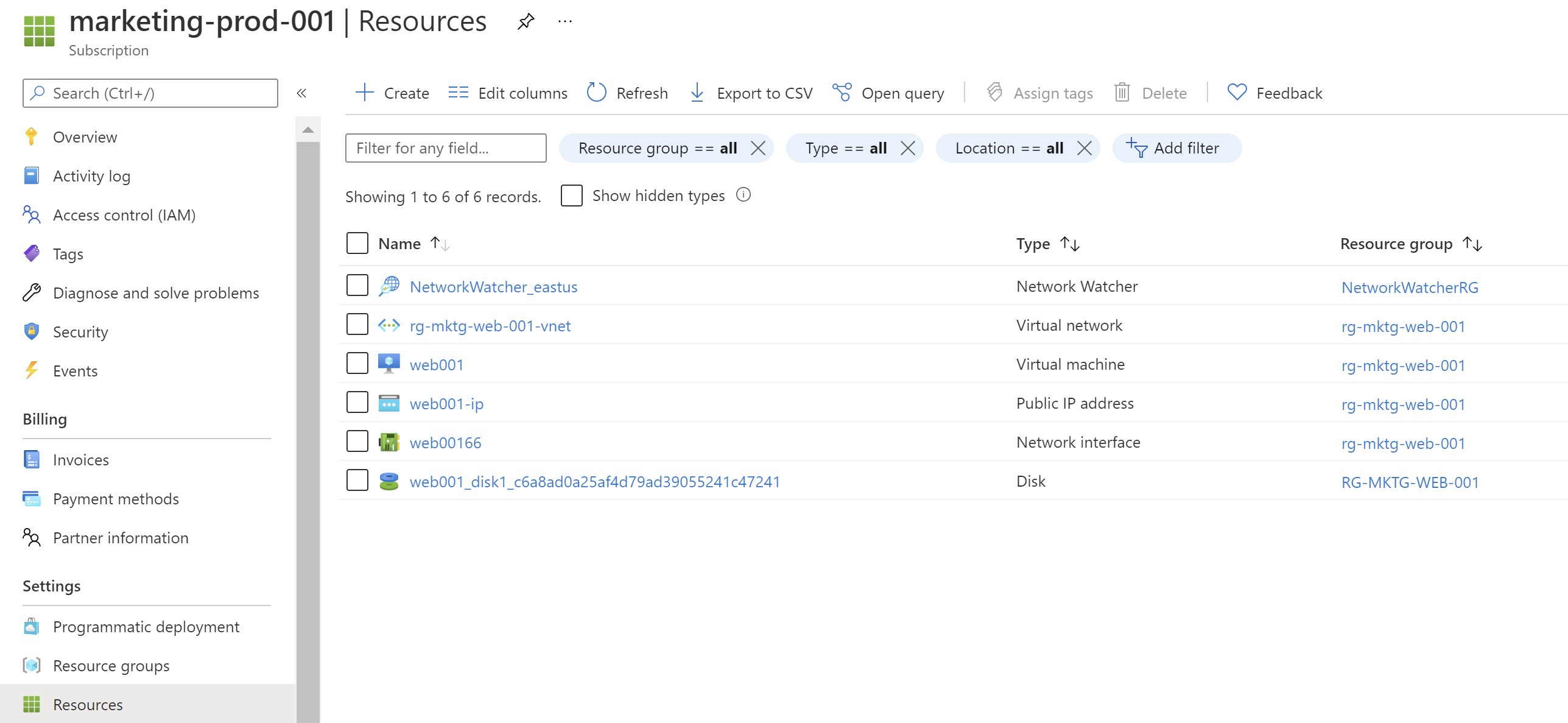Open the NetworkWatcherRG resource group link
1568x723 pixels.
[1410, 287]
